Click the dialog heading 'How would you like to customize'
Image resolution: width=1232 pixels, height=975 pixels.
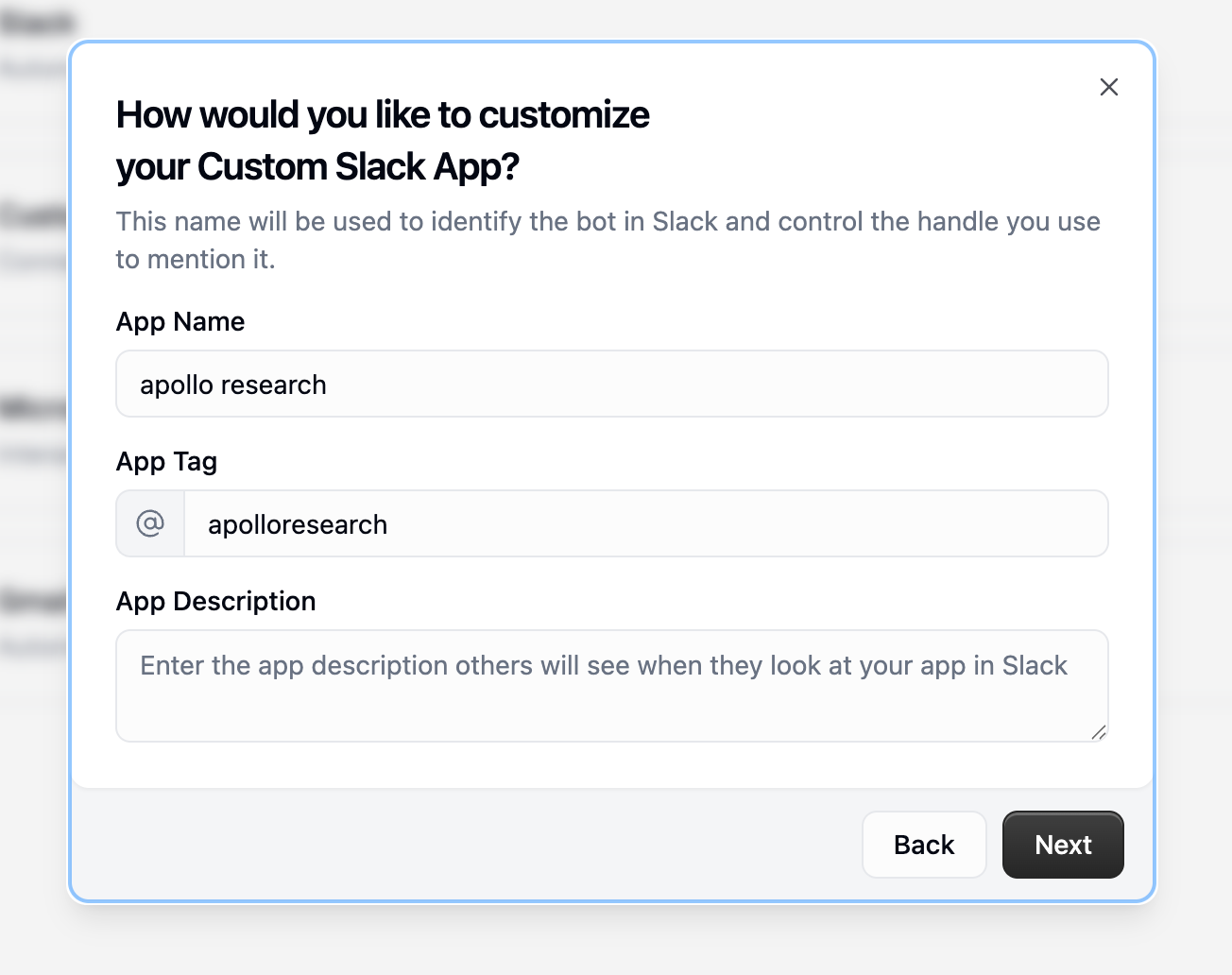click(383, 114)
